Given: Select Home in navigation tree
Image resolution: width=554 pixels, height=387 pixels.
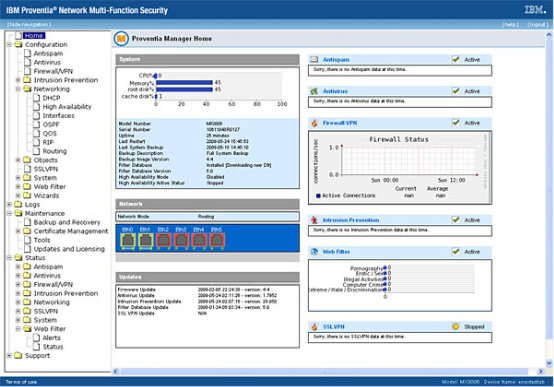Looking at the screenshot, I should click(34, 35).
